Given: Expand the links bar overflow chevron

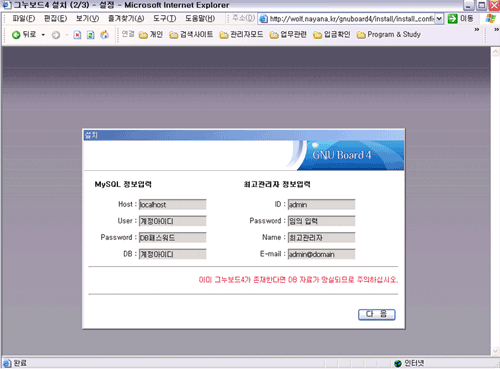Looking at the screenshot, I should pyautogui.click(x=477, y=30).
